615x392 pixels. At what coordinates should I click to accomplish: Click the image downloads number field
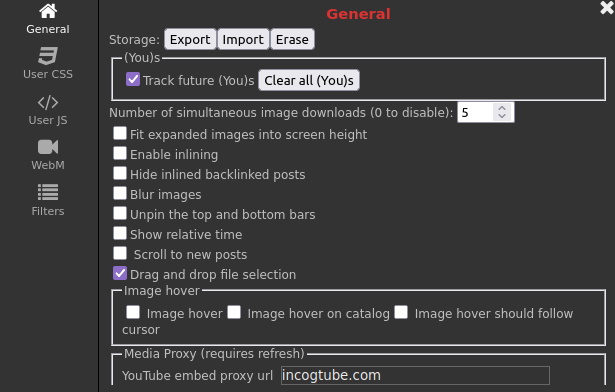click(x=475, y=113)
